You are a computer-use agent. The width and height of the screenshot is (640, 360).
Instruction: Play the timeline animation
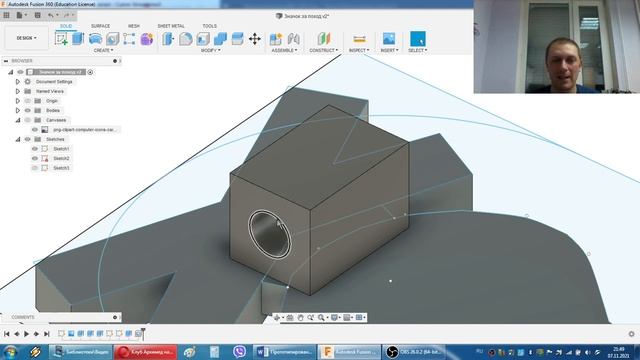pyautogui.click(x=27, y=334)
